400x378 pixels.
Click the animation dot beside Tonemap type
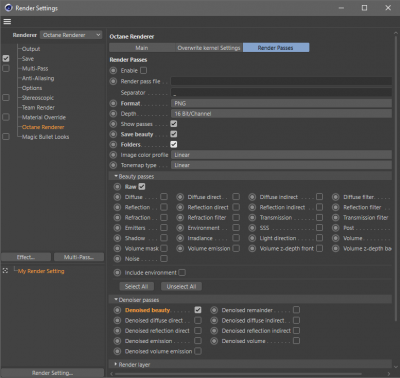(x=113, y=165)
